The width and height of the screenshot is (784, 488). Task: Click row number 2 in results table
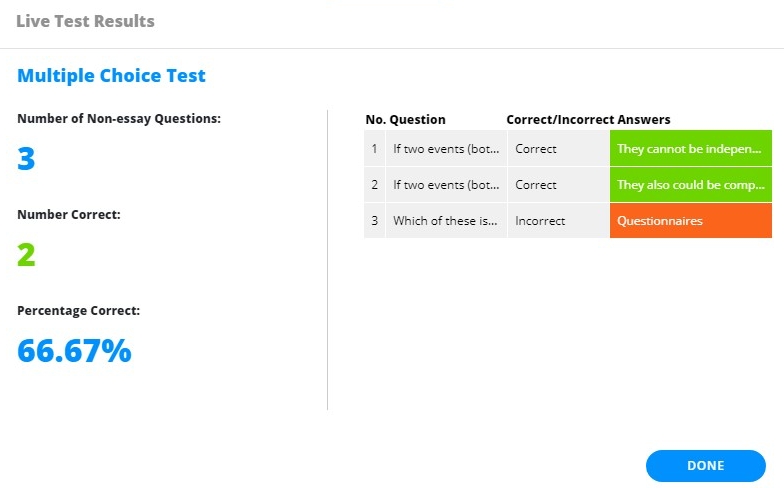click(x=374, y=185)
